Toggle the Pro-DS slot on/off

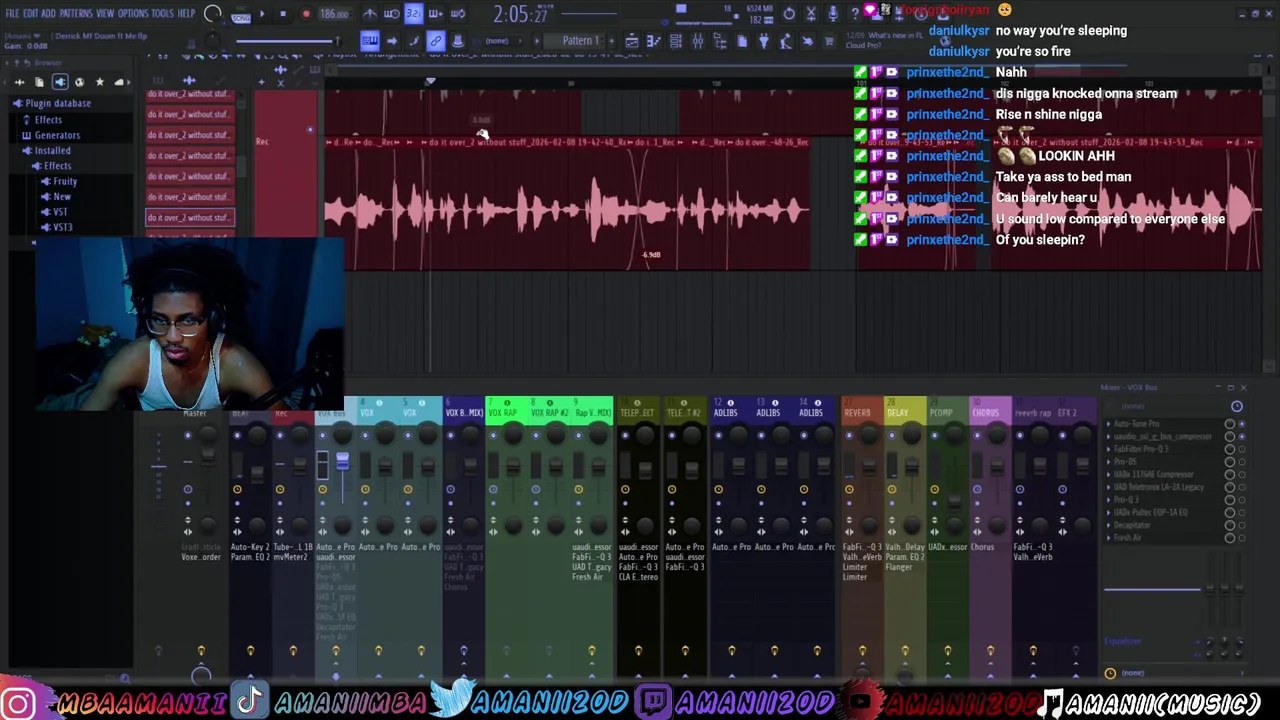[x=1242, y=462]
